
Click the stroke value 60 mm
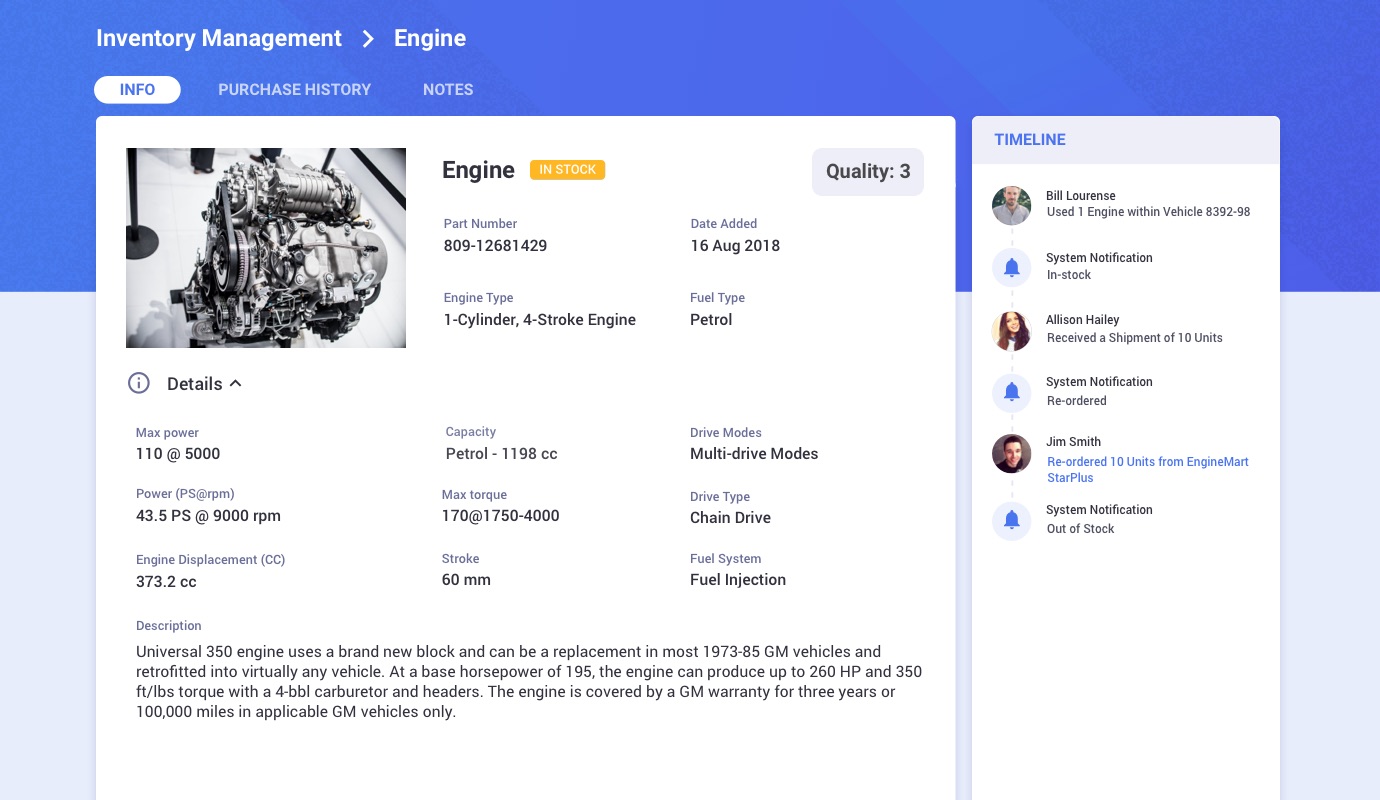pyautogui.click(x=466, y=580)
